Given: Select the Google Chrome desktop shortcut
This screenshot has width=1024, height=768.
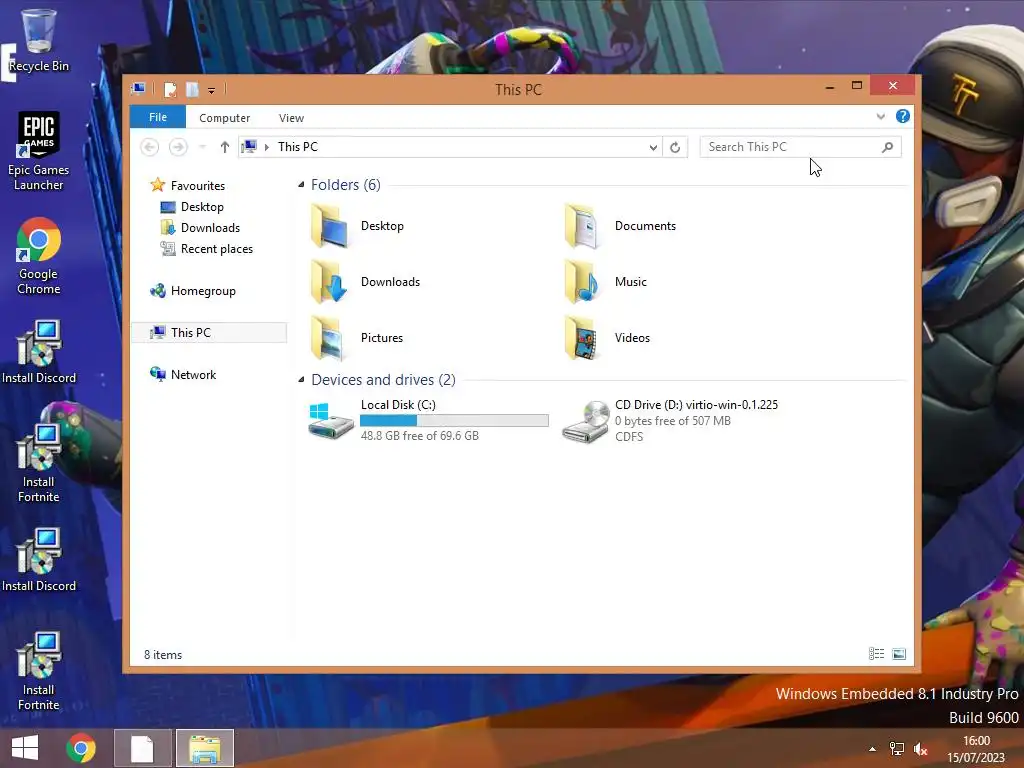Looking at the screenshot, I should [39, 256].
